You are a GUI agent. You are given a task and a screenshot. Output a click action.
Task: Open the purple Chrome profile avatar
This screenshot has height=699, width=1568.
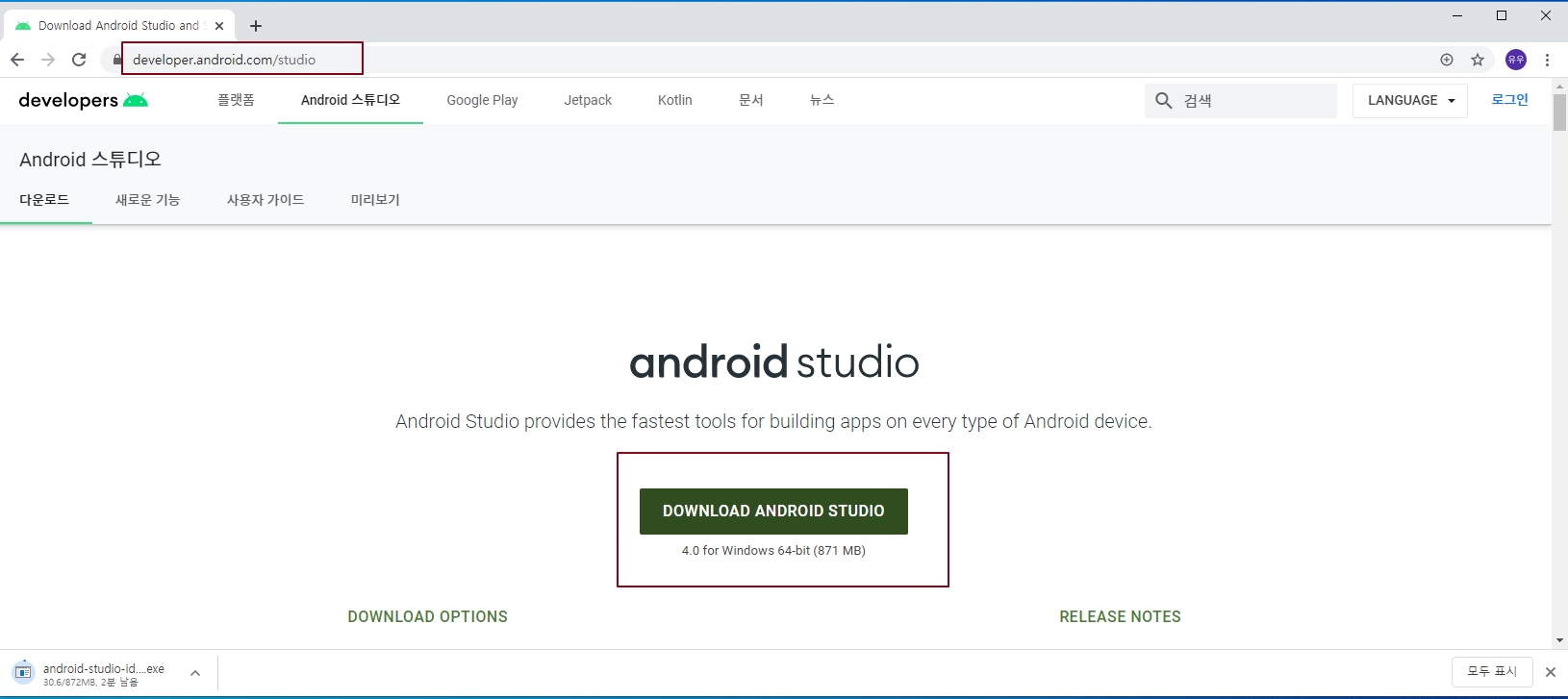pyautogui.click(x=1516, y=60)
